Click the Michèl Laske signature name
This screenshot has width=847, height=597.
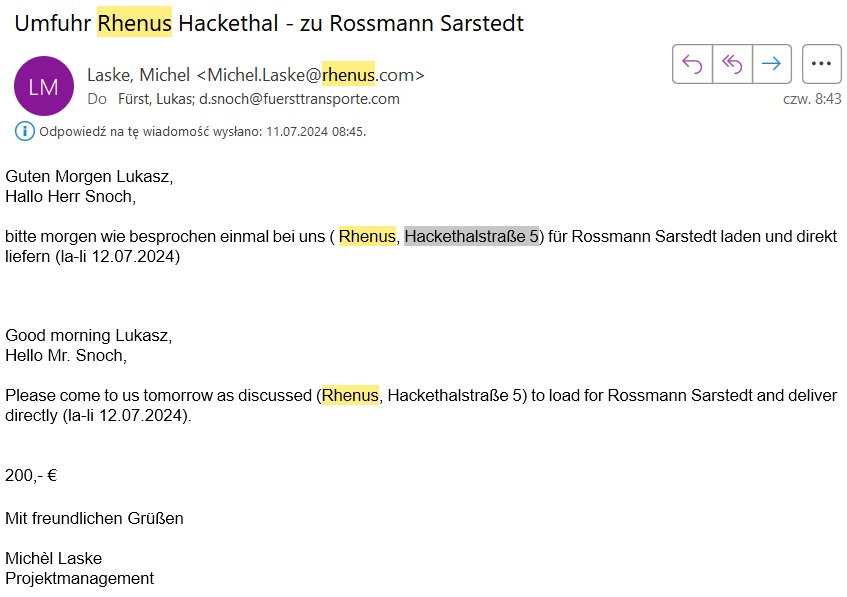[53, 558]
